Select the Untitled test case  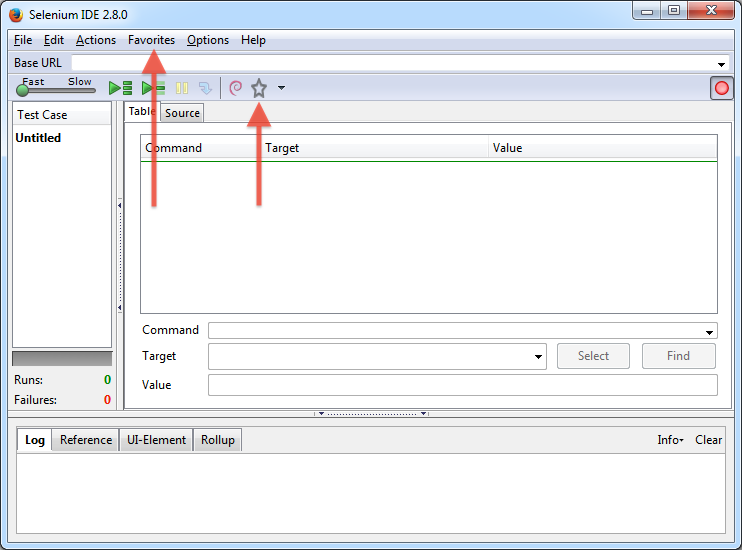click(38, 138)
